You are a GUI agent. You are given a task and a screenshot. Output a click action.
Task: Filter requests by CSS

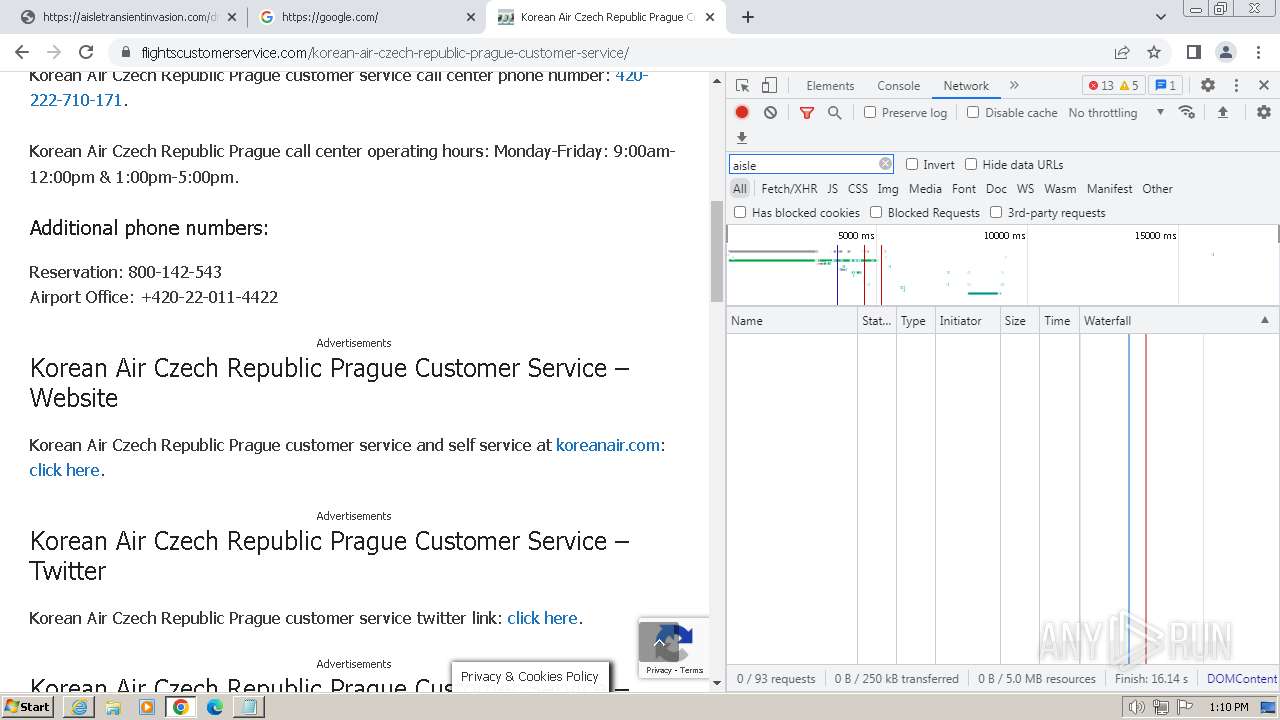coord(858,188)
